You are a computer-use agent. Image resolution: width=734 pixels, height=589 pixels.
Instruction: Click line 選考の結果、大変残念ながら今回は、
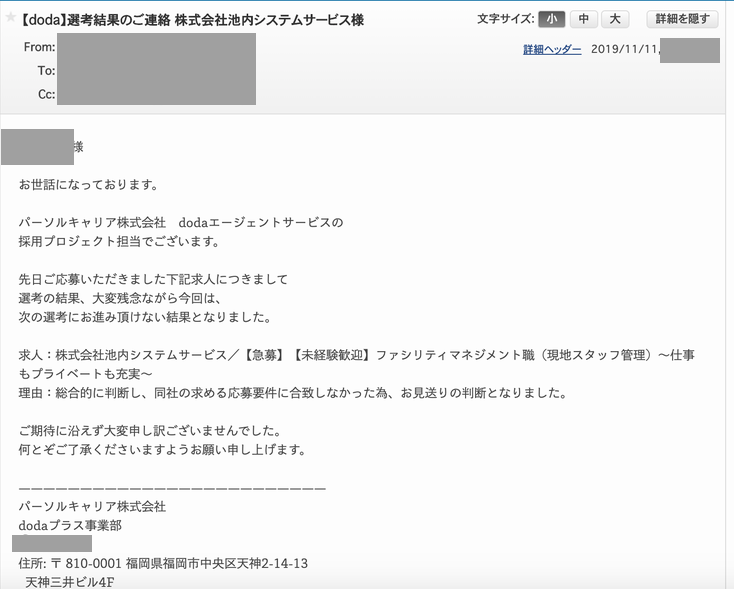(x=121, y=298)
